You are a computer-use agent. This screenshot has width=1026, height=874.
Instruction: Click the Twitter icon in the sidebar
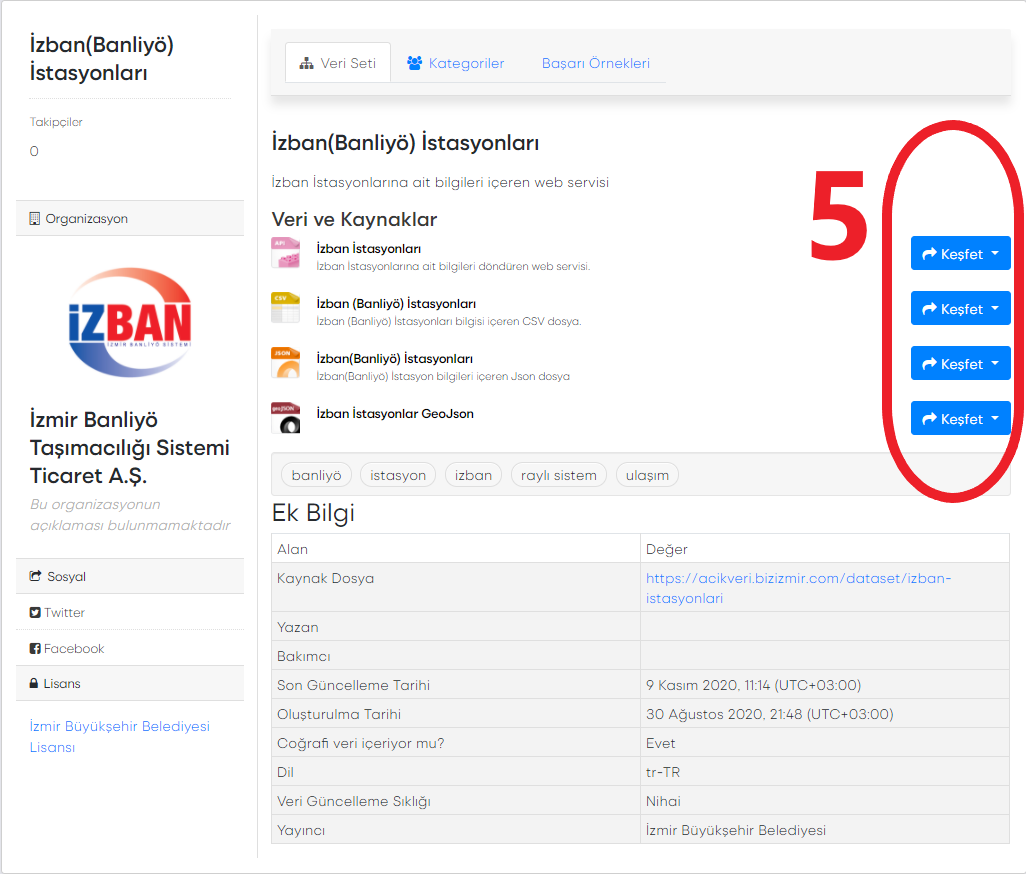pyautogui.click(x=35, y=613)
